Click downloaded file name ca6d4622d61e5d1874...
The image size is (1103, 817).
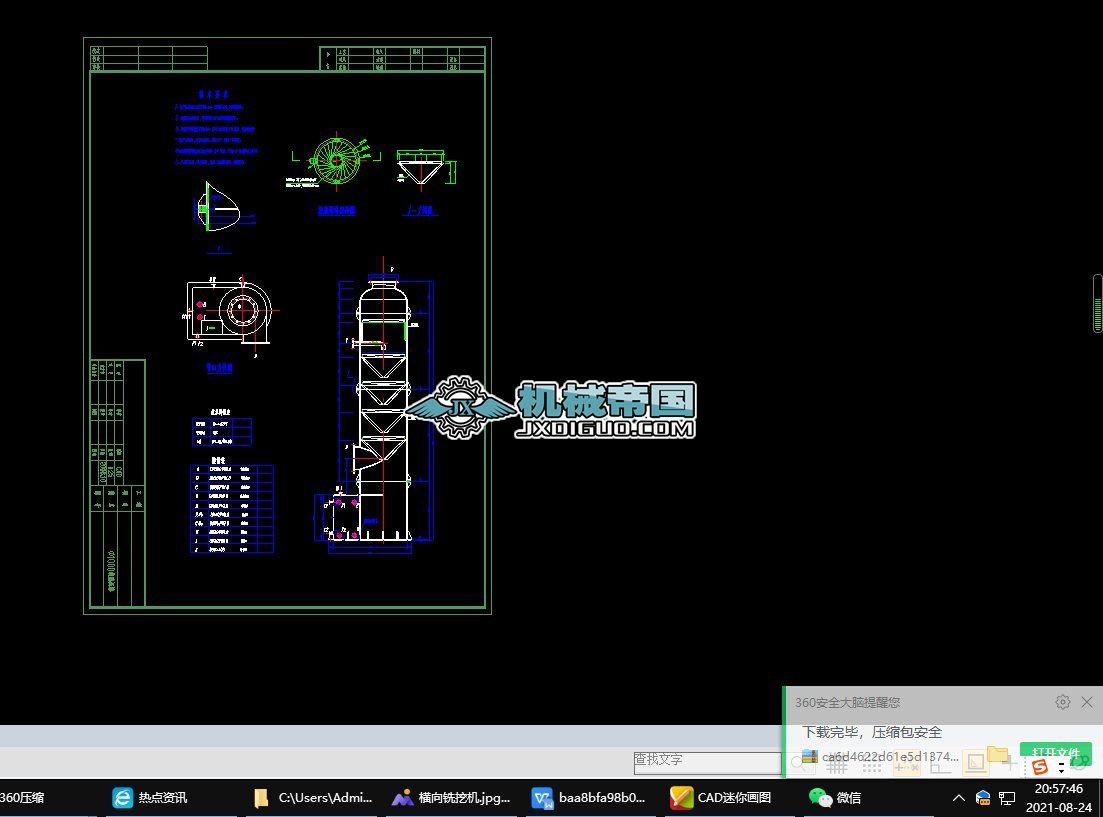coord(890,756)
